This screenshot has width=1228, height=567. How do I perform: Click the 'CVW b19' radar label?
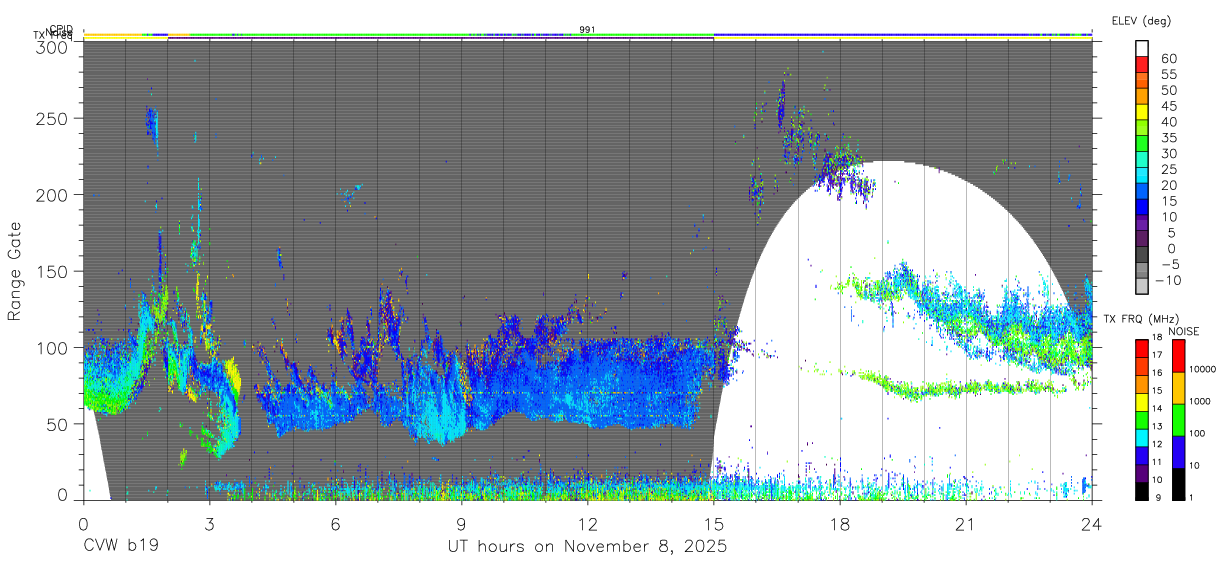pyautogui.click(x=120, y=547)
